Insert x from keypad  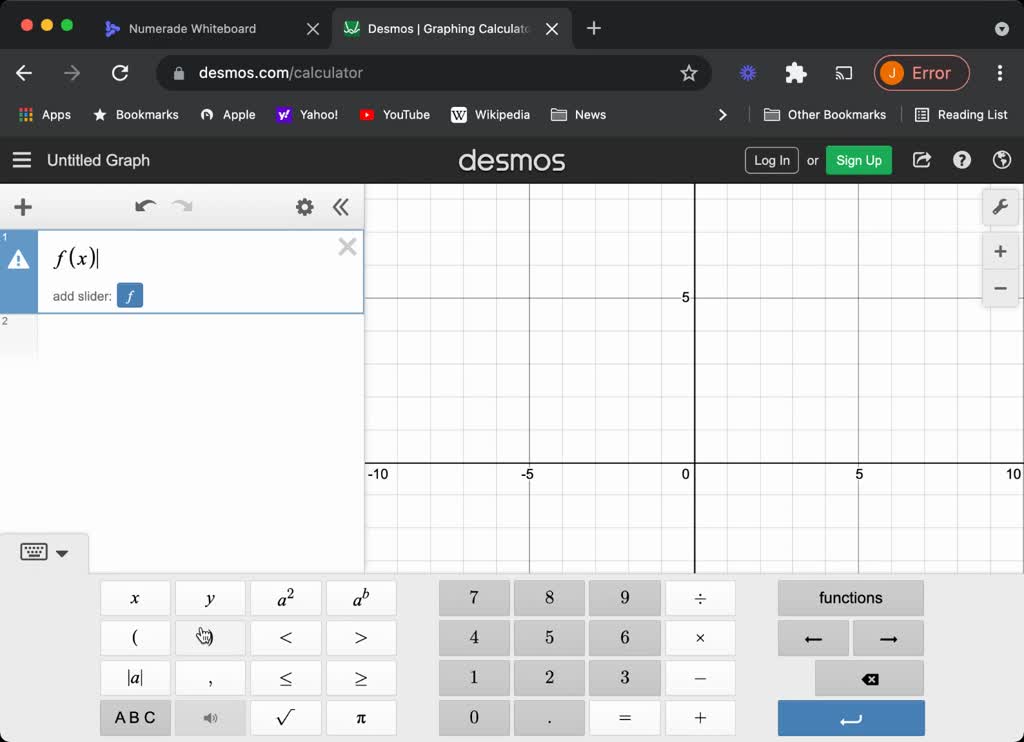(135, 598)
